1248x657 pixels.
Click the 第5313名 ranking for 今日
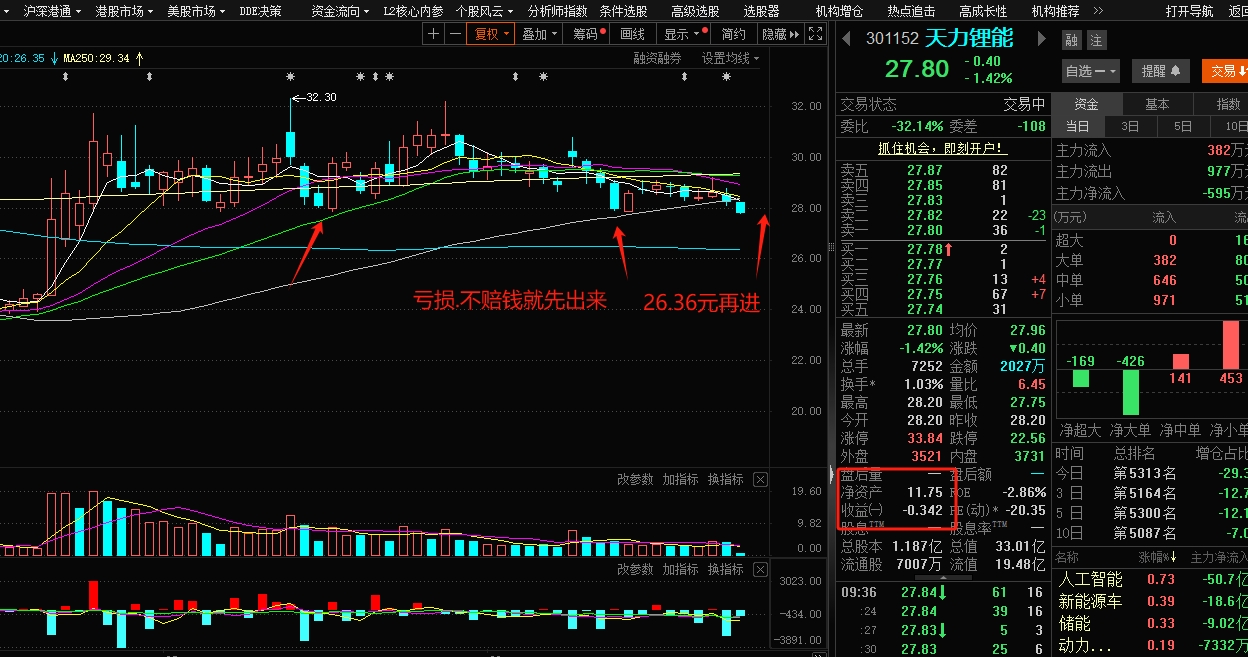(x=1145, y=473)
